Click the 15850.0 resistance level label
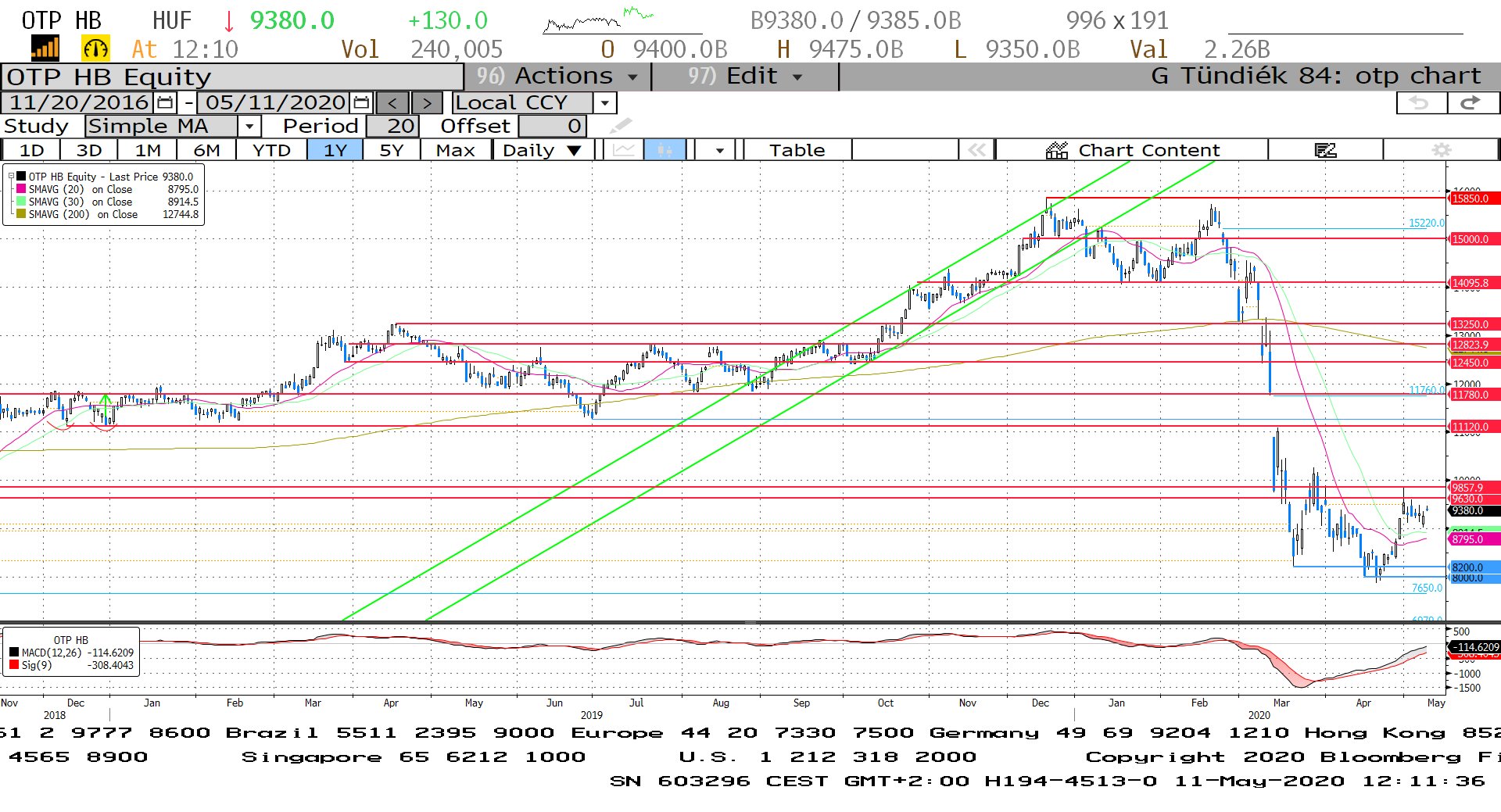The image size is (1501, 812). tap(1474, 199)
